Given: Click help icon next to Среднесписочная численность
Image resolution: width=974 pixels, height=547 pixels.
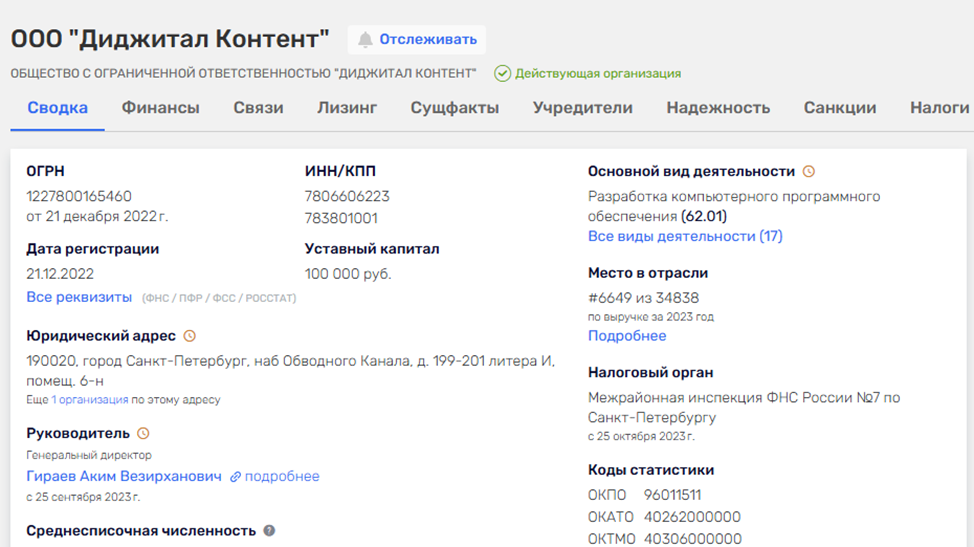Looking at the screenshot, I should pos(269,531).
